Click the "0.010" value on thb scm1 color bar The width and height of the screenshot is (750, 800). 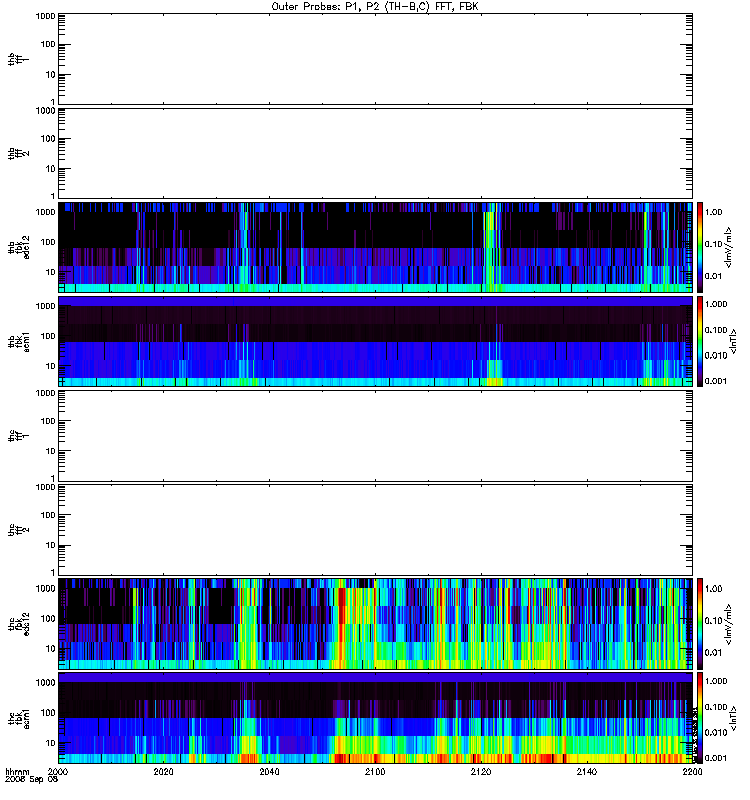pos(716,356)
